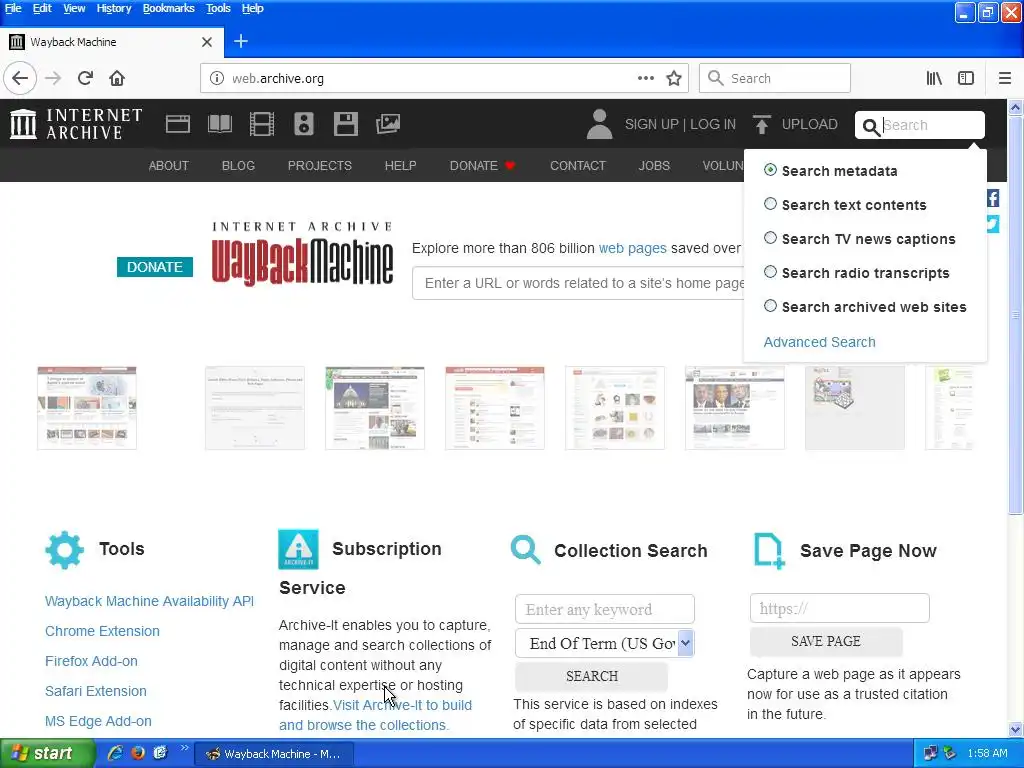Click the Collection SEARCH button

coord(592,676)
